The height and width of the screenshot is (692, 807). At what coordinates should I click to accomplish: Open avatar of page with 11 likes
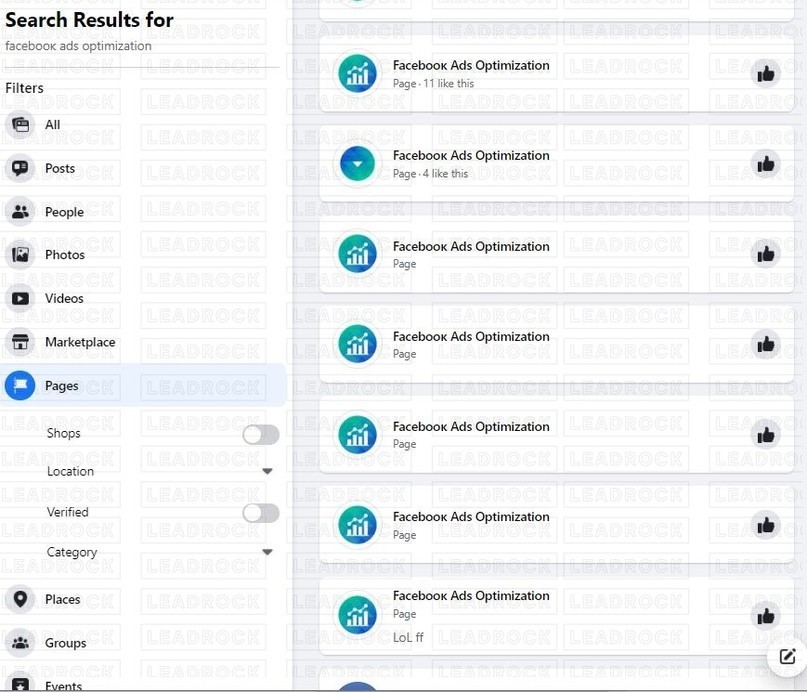[x=357, y=74]
